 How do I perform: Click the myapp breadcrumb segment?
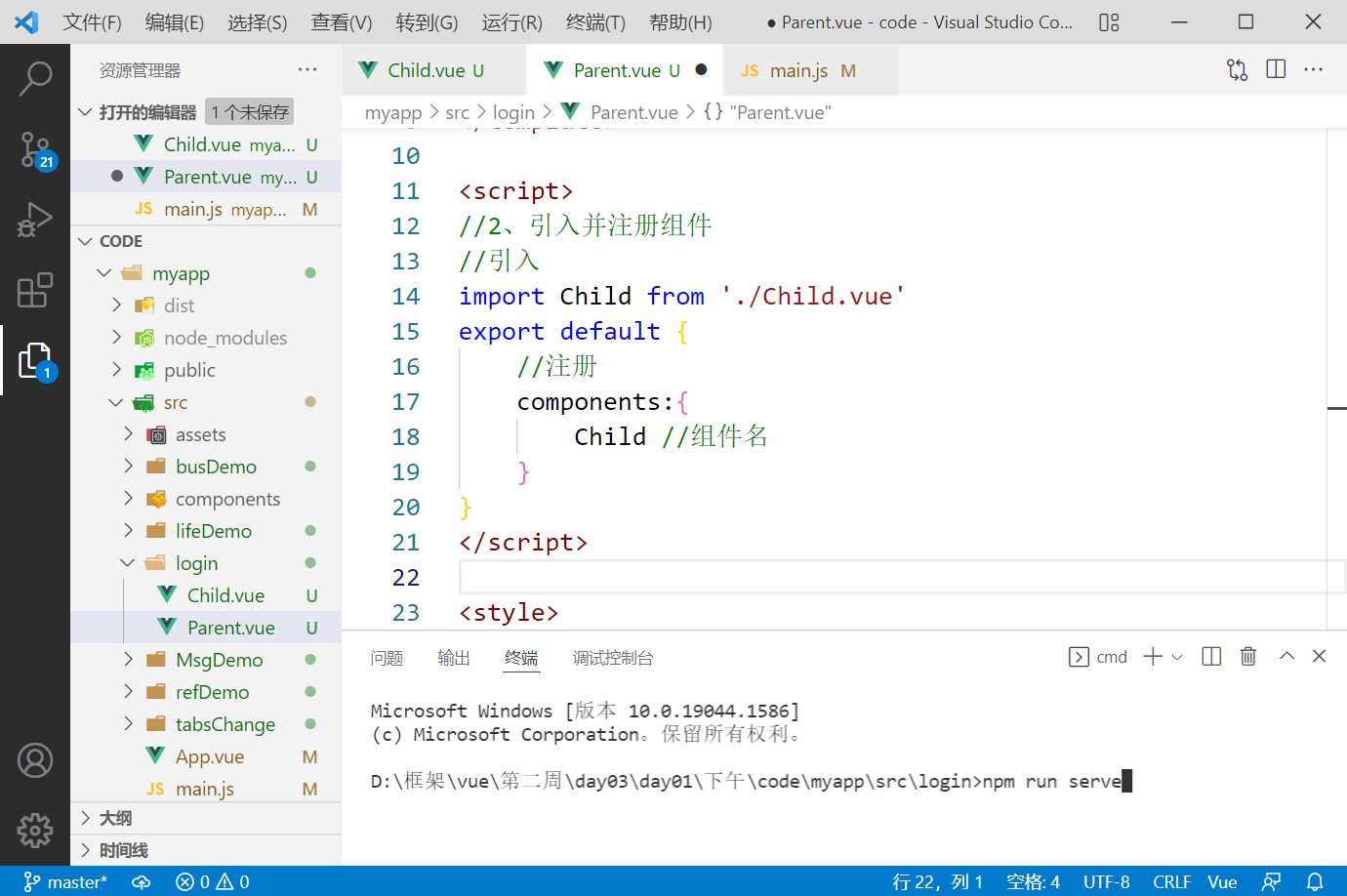pos(393,112)
